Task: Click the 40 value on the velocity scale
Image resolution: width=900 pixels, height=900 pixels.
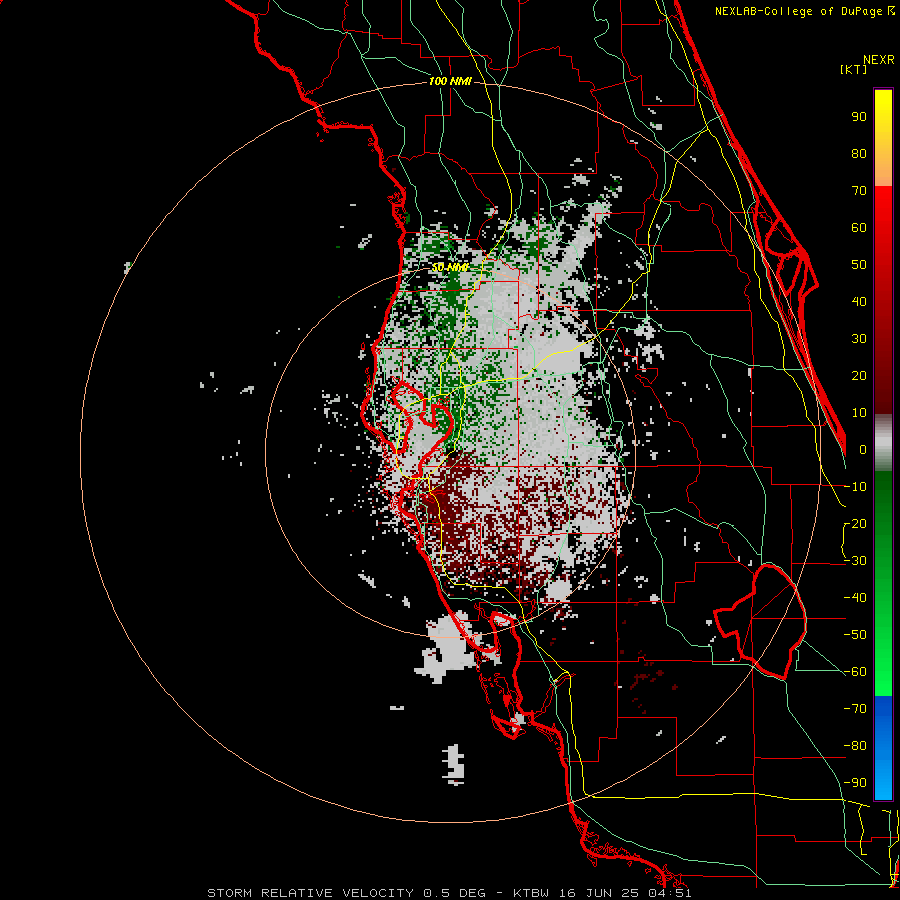Action: 859,302
